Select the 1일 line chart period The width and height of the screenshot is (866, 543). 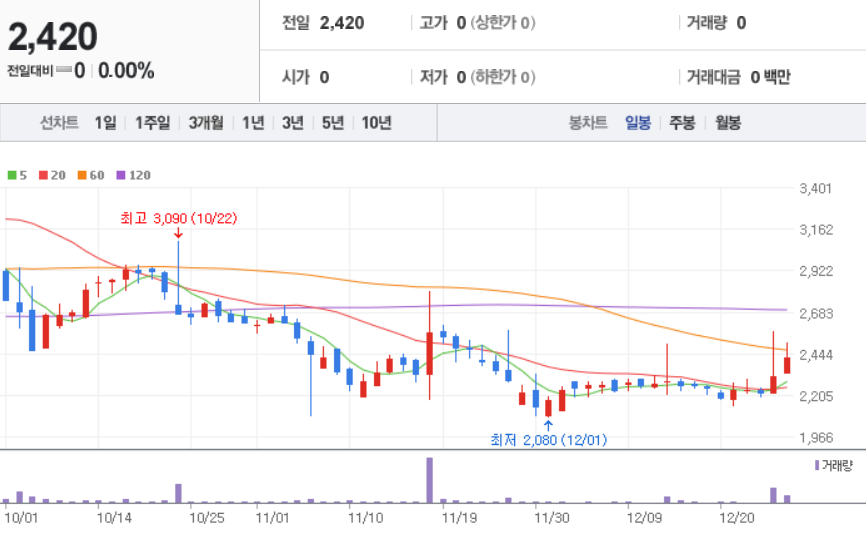tap(105, 123)
